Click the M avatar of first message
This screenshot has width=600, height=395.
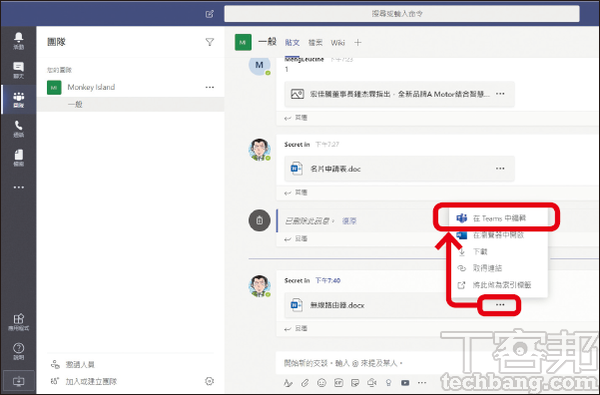[x=259, y=65]
